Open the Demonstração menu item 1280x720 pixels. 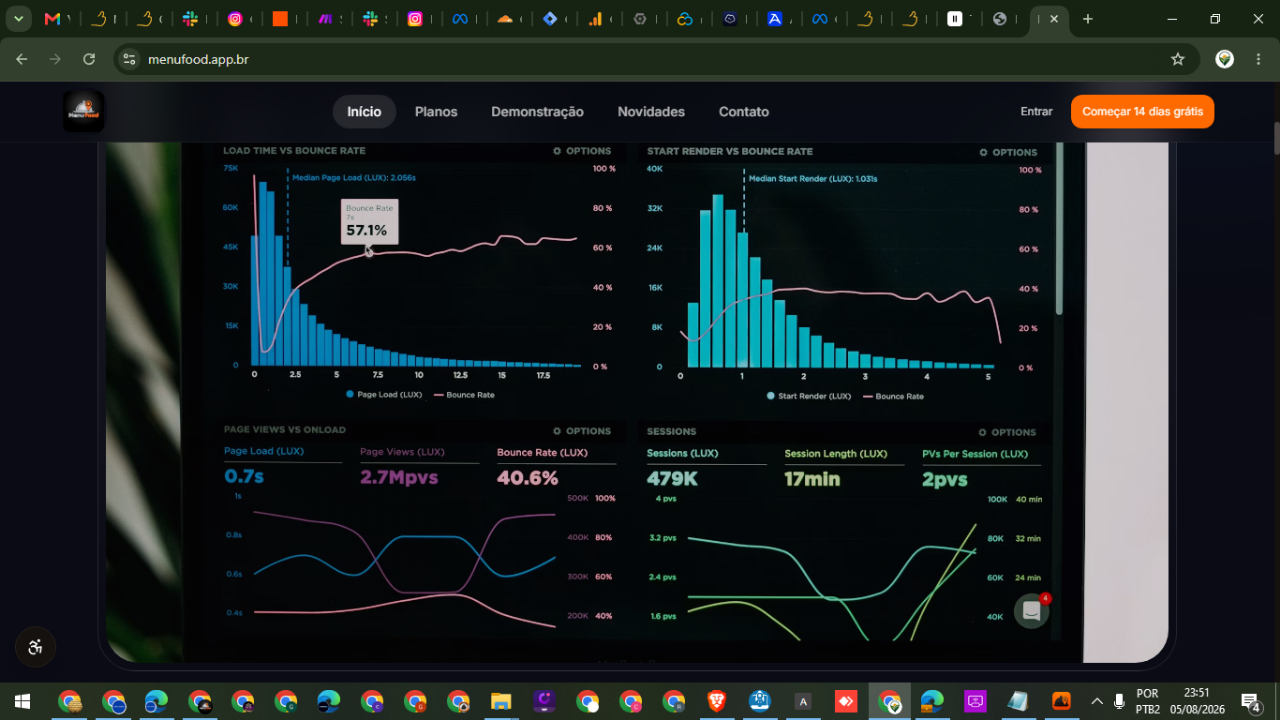[537, 112]
